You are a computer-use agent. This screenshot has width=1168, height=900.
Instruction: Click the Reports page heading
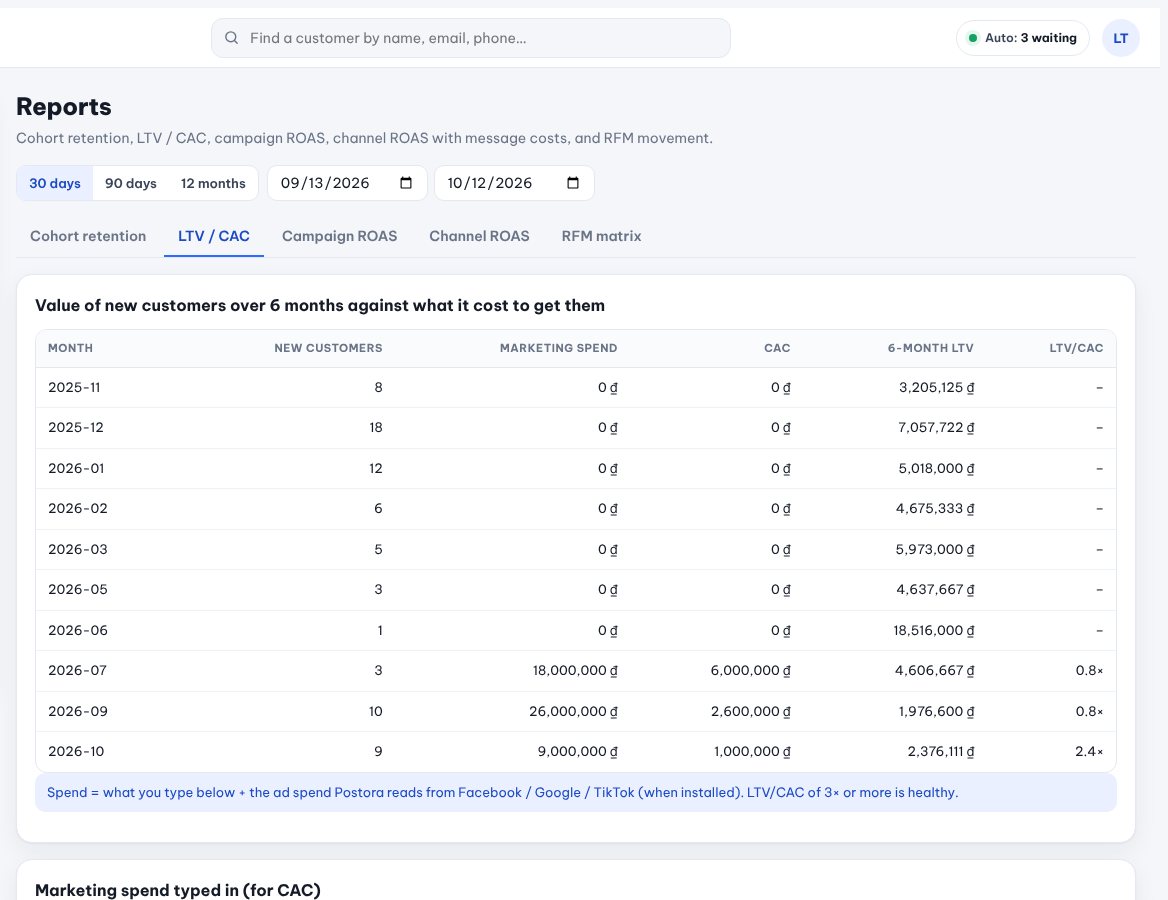(x=64, y=107)
